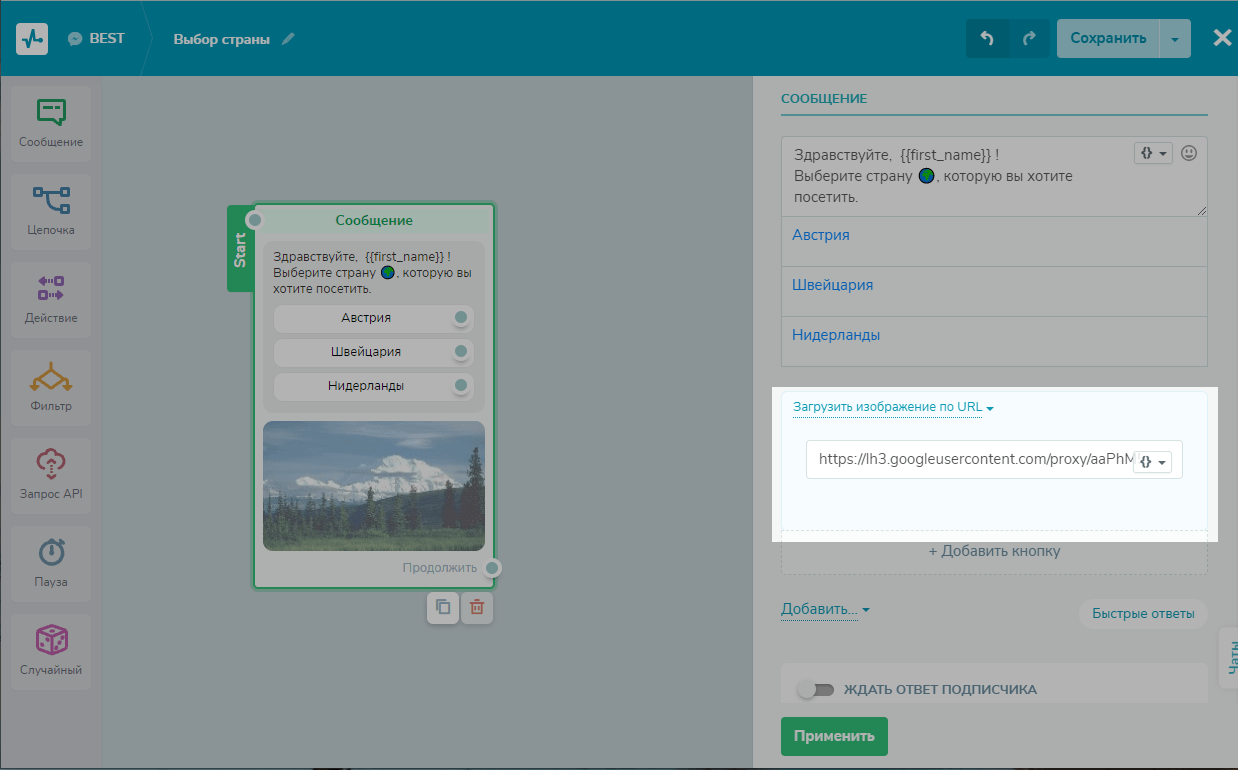
Task: Edit the Швейцария button in panel
Action: click(x=994, y=291)
